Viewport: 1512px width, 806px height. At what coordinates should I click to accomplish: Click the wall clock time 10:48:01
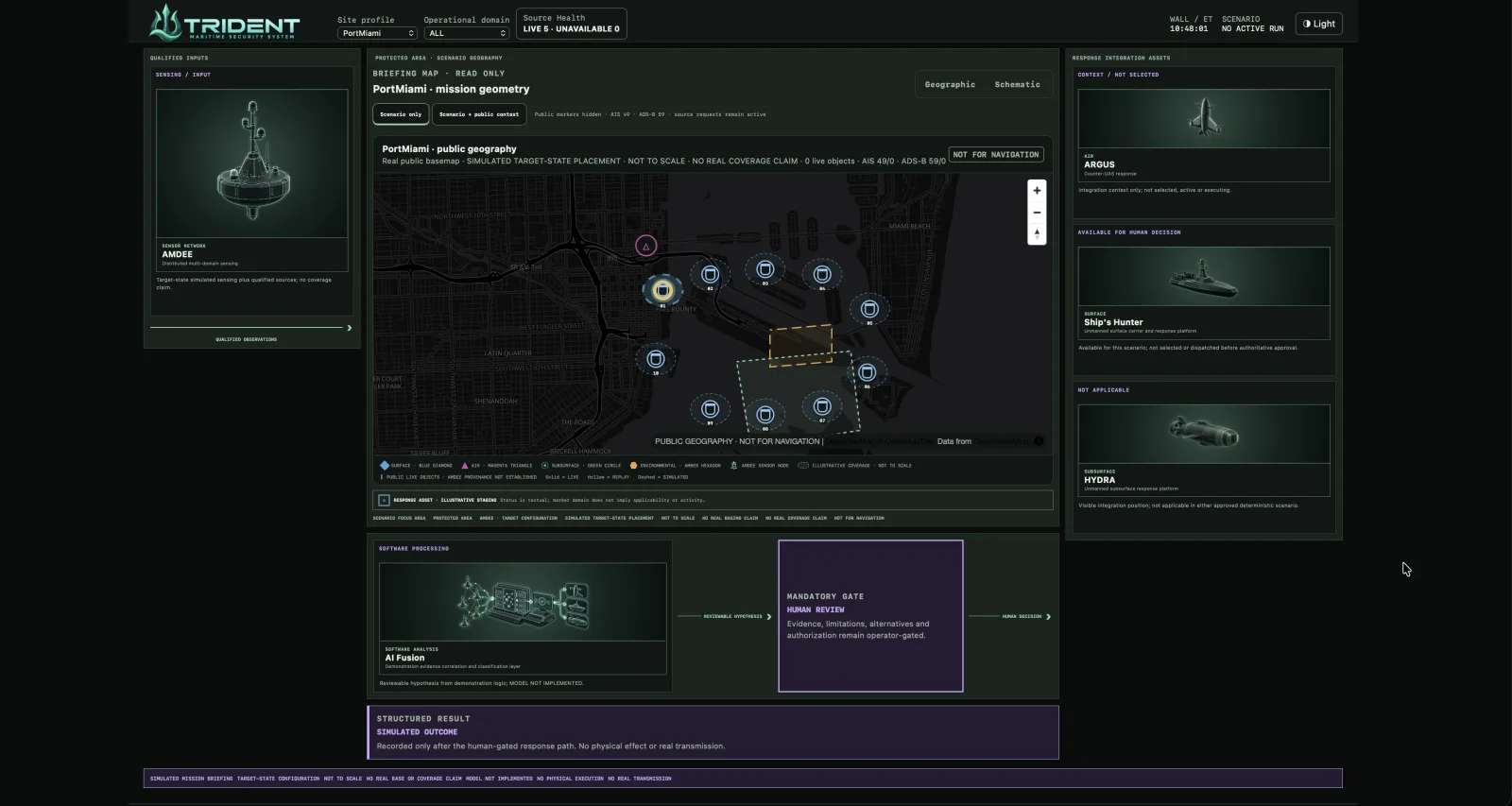[1189, 28]
